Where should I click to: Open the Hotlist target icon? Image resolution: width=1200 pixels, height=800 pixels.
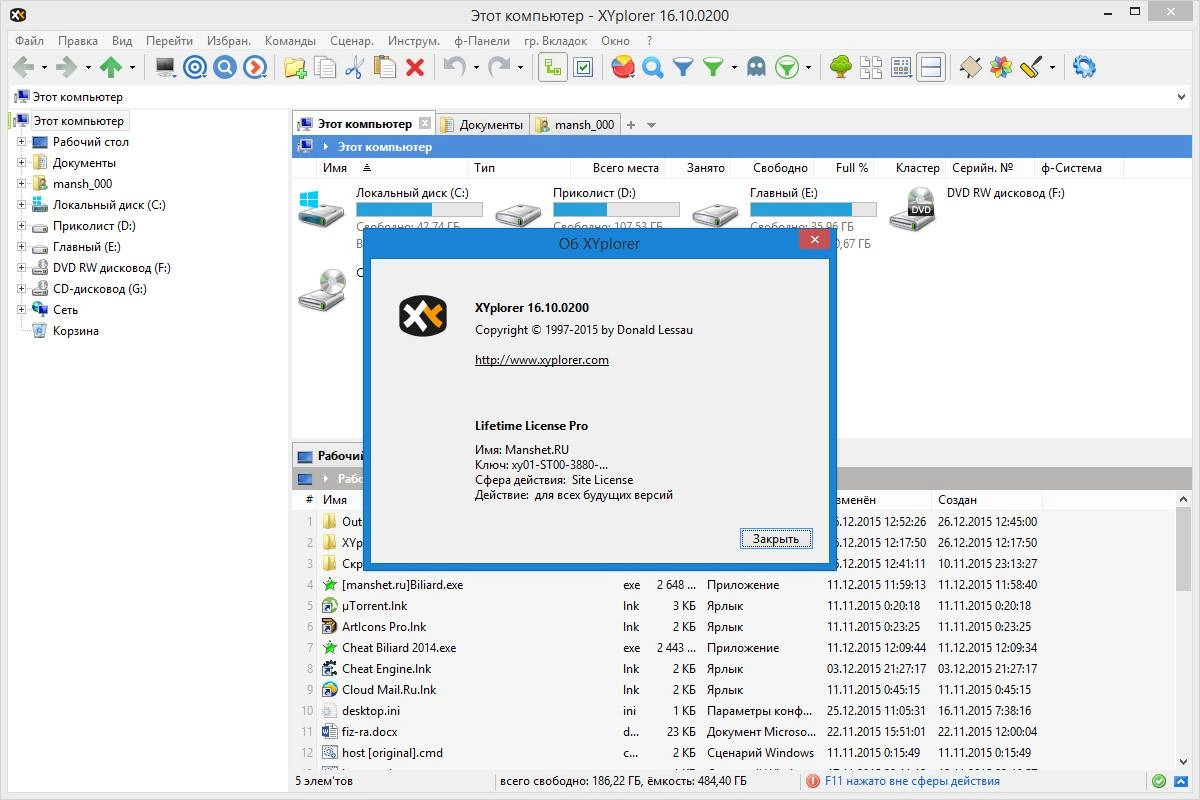[196, 67]
